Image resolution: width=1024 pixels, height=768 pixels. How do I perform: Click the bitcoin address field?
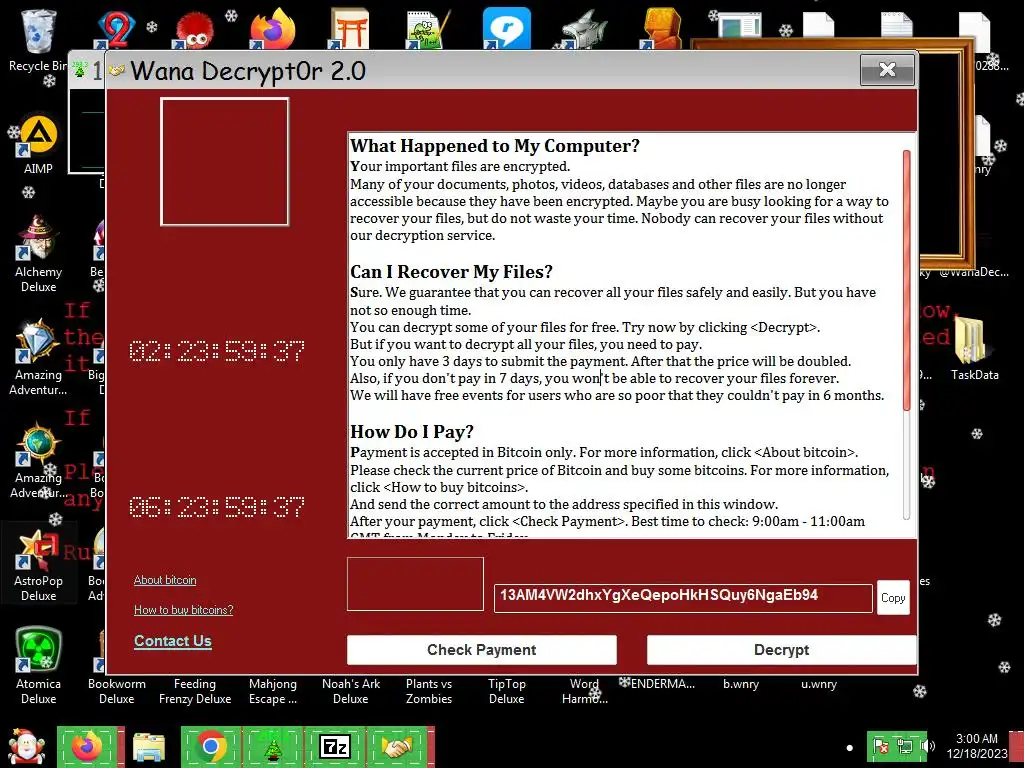point(683,598)
